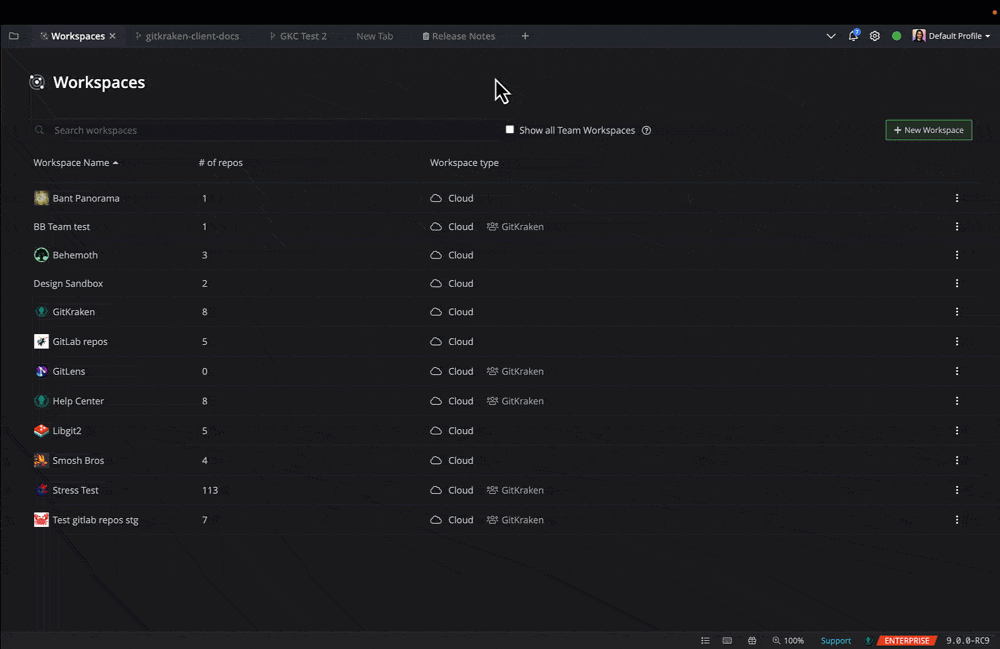Click the 113 repos count for Stress Test
Image resolution: width=1000 pixels, height=649 pixels.
(210, 490)
